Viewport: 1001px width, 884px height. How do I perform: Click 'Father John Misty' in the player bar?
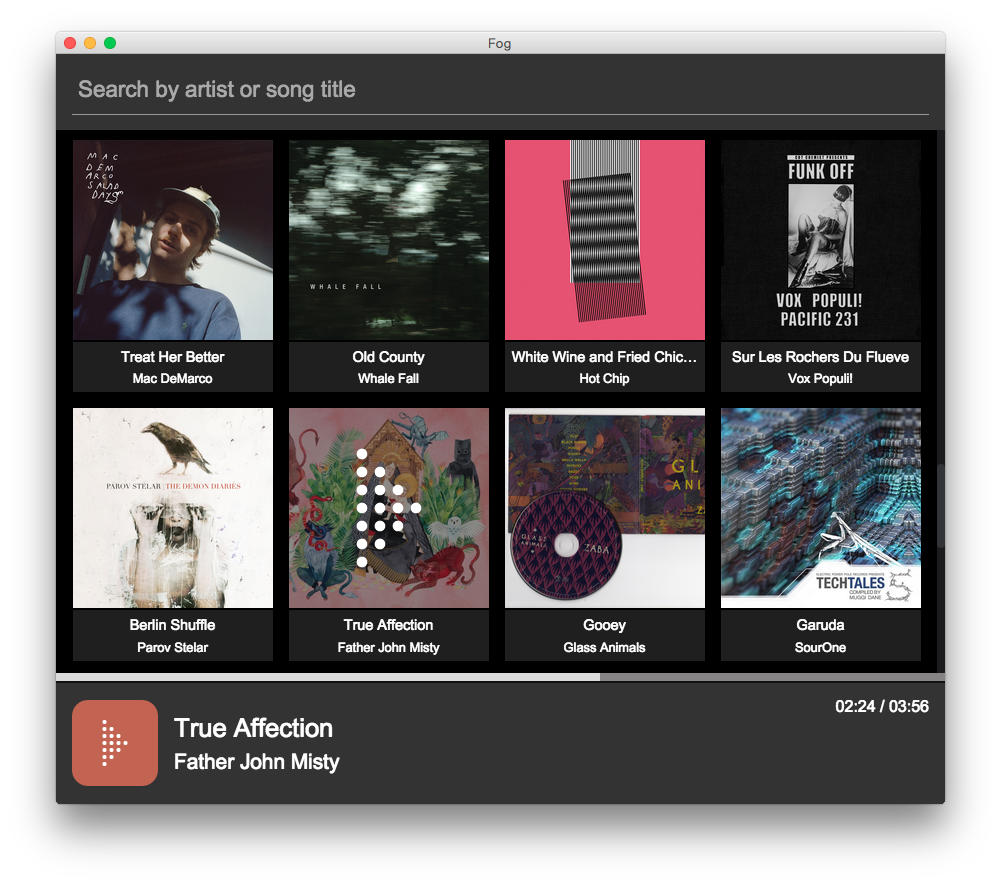point(257,762)
